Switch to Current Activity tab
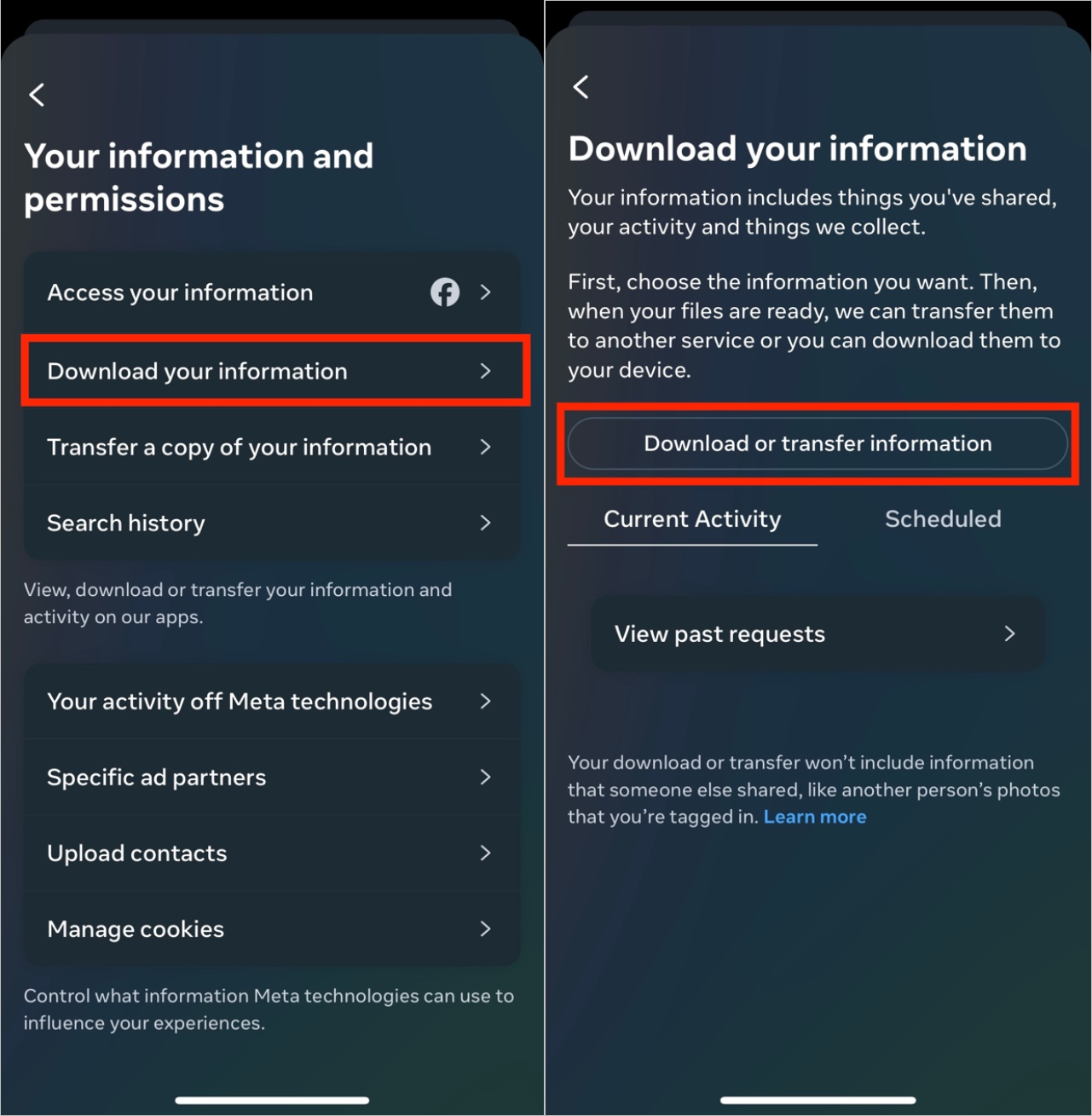1092x1116 pixels. (x=692, y=519)
